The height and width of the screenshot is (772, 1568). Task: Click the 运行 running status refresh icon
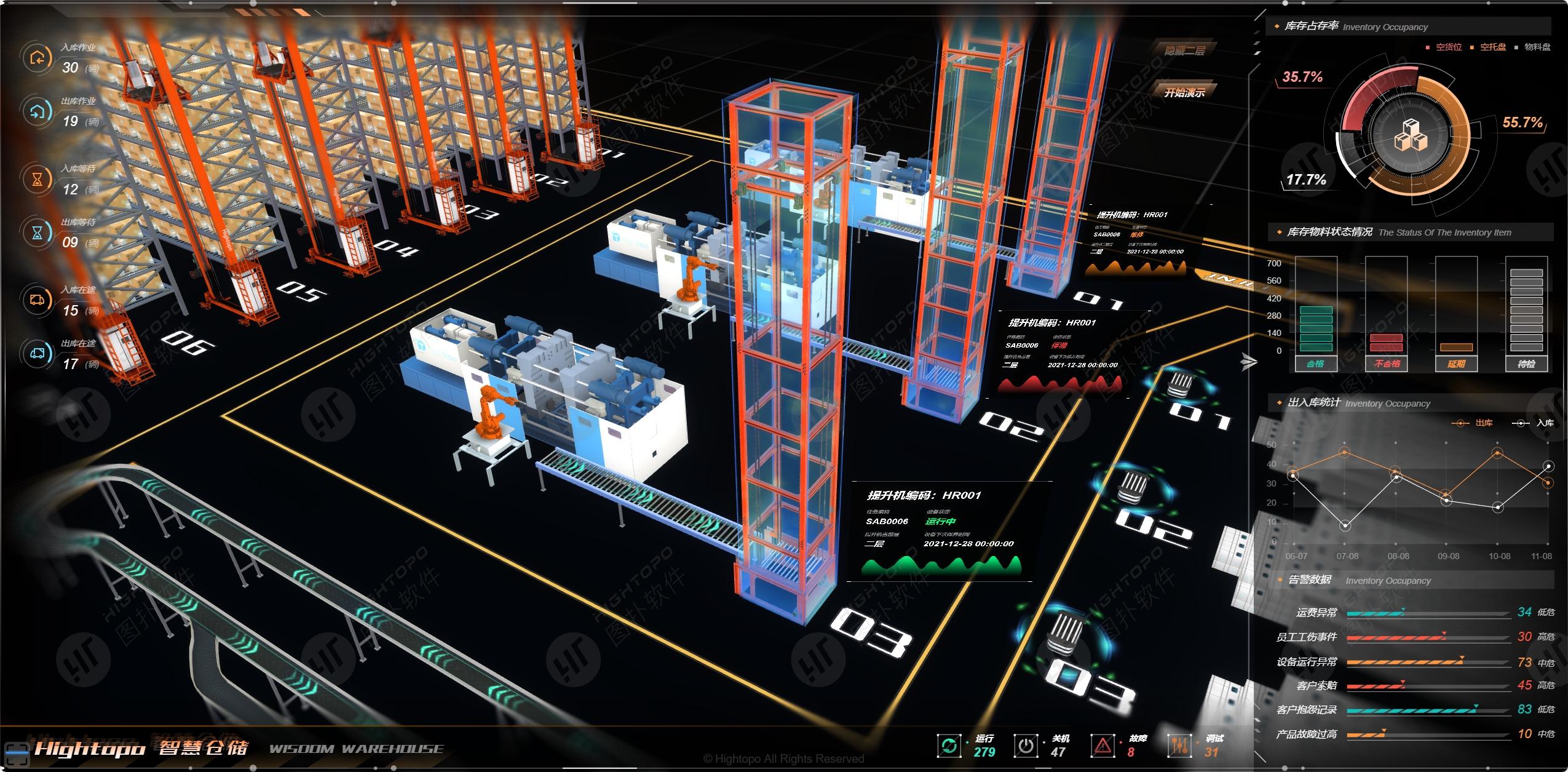click(x=949, y=746)
